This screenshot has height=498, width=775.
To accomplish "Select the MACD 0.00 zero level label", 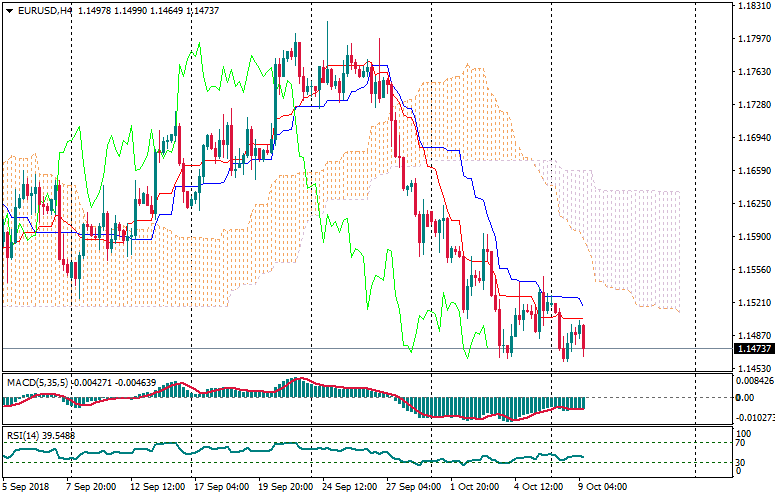I will tap(745, 398).
